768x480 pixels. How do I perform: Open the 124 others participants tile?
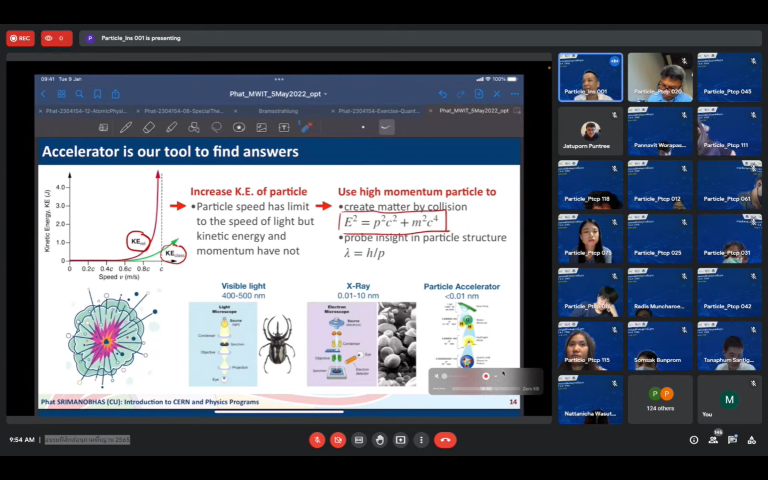click(x=660, y=399)
